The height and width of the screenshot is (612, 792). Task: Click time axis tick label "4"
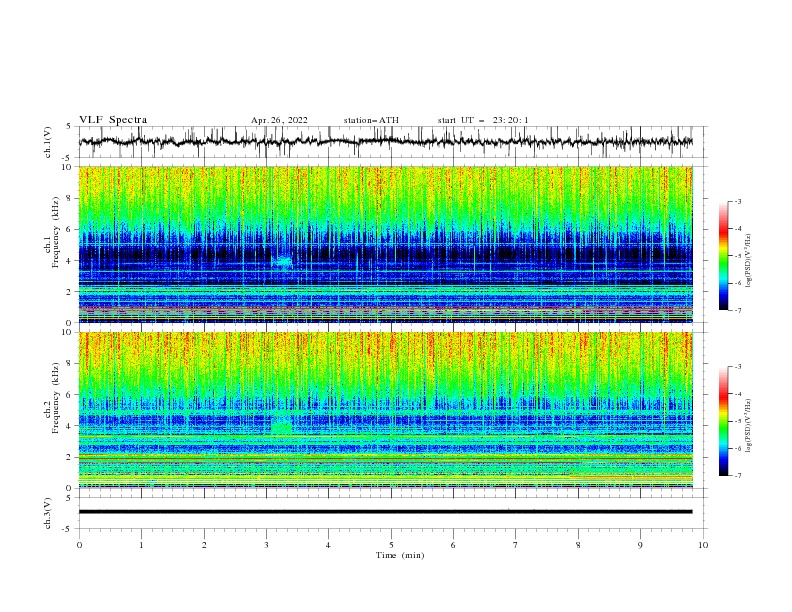(x=328, y=545)
